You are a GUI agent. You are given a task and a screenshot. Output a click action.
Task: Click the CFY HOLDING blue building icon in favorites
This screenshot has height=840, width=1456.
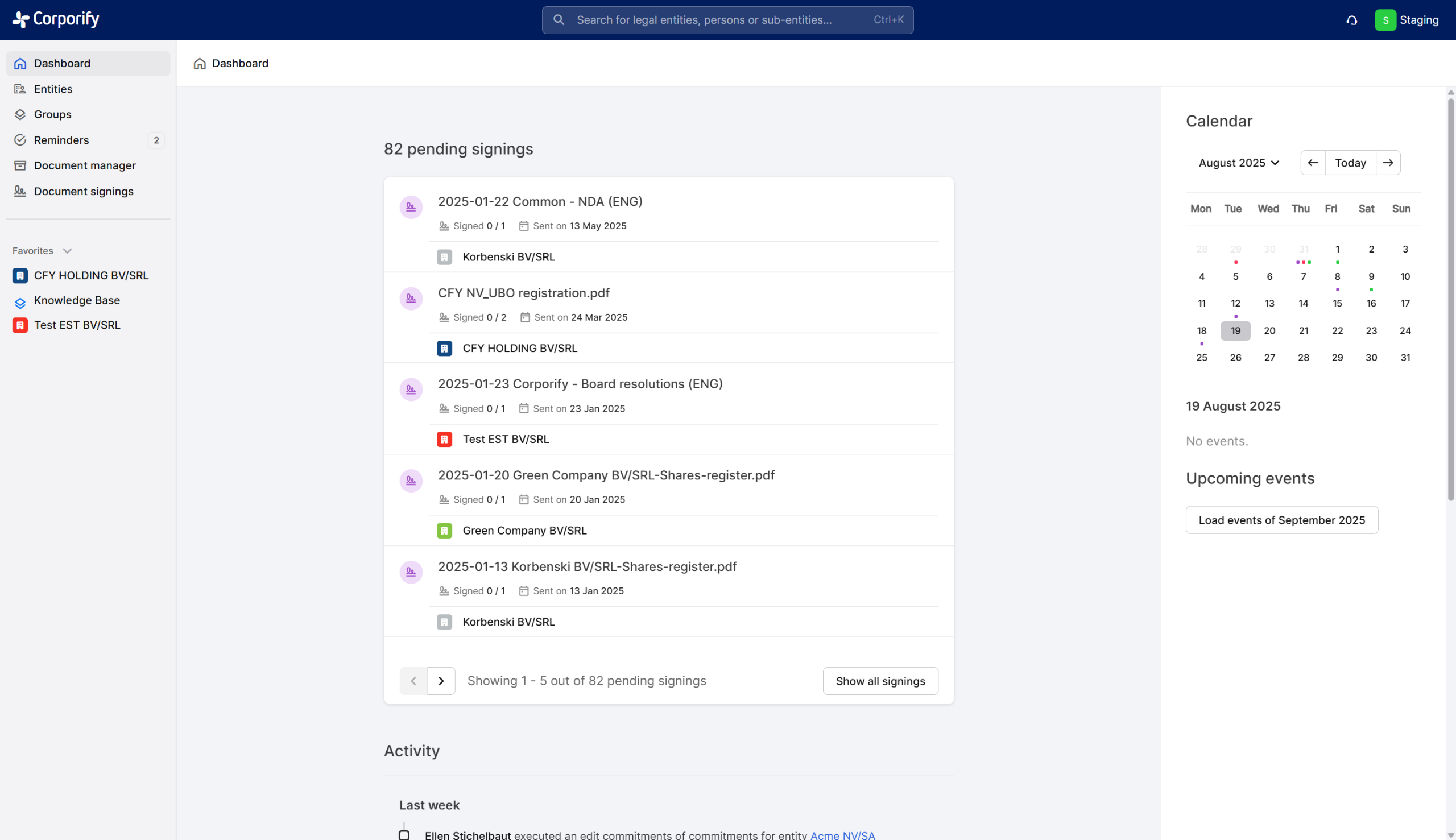[x=20, y=276]
